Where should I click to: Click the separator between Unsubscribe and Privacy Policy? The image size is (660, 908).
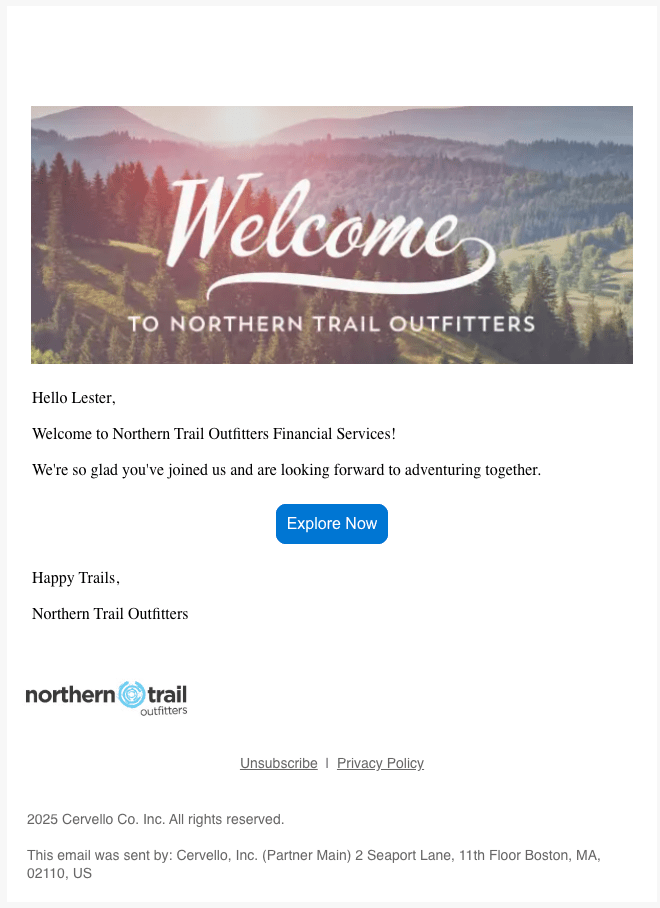pyautogui.click(x=327, y=763)
